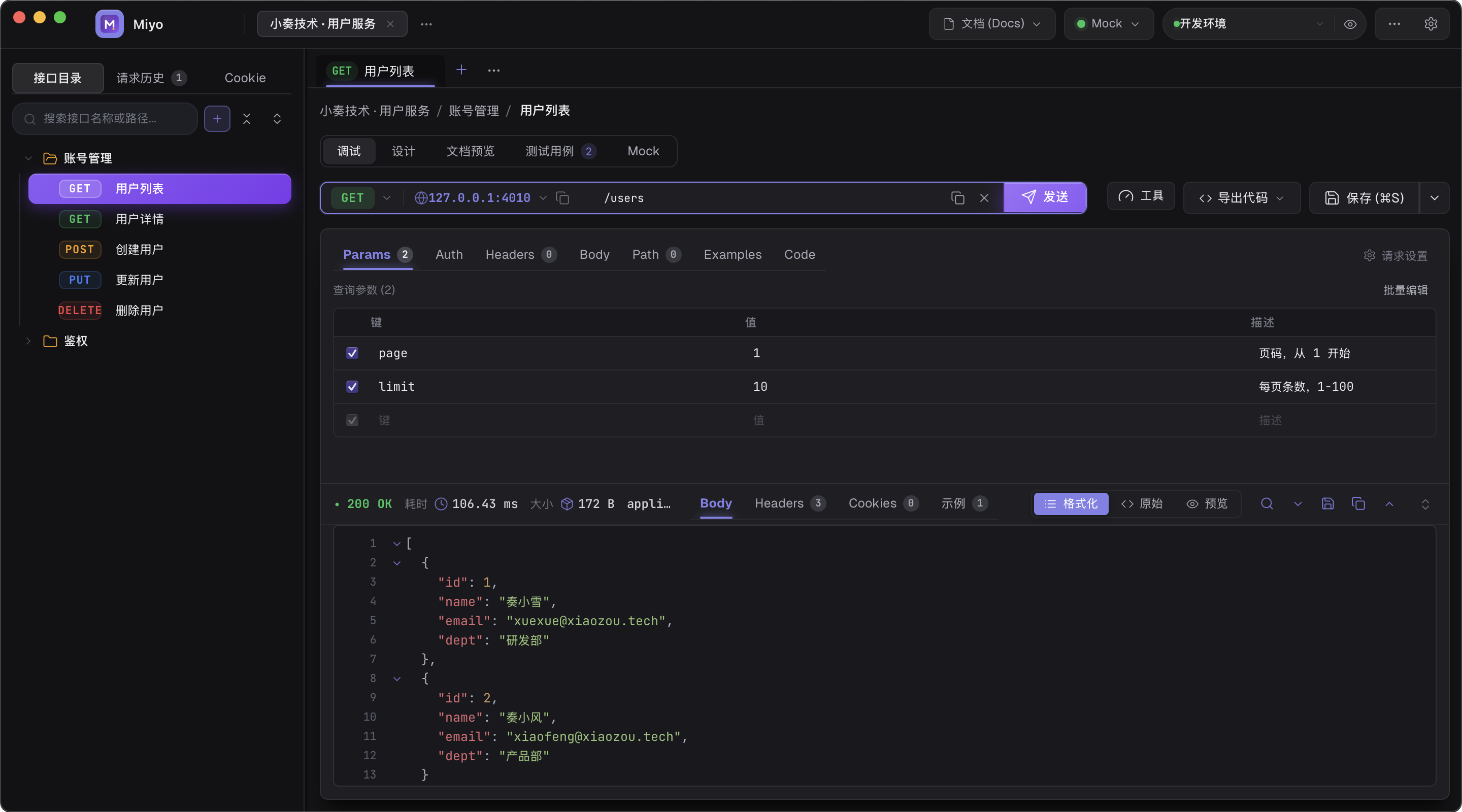Close 小奏技术·用户服务 project tab

pos(390,24)
